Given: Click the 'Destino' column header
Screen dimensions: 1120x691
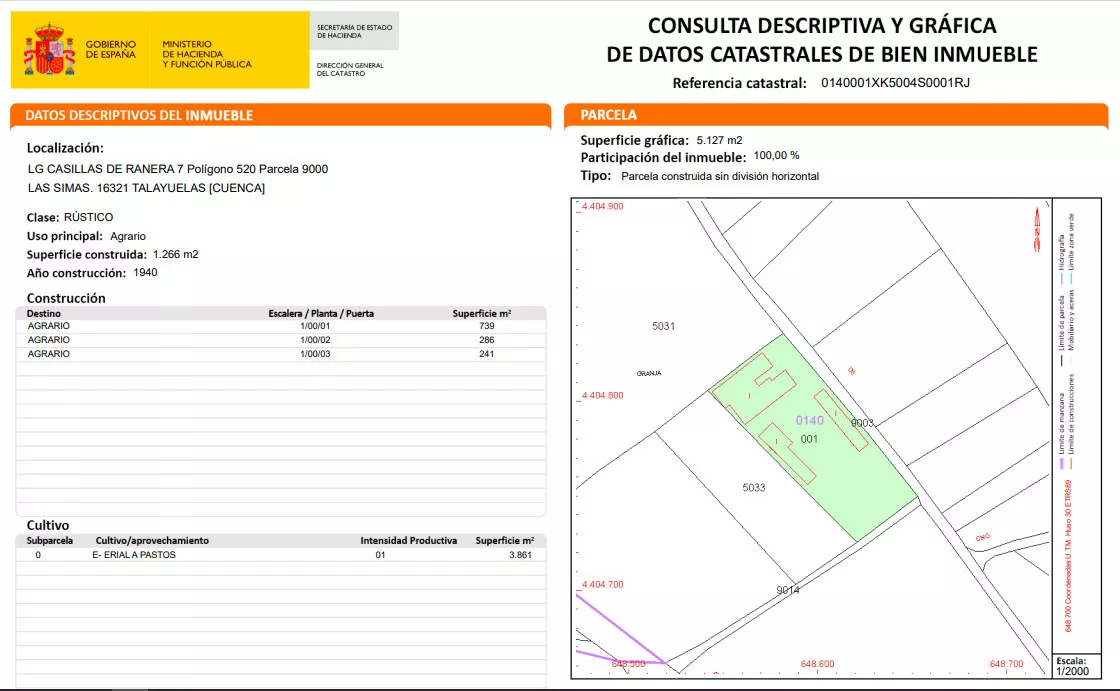Looking at the screenshot, I should [x=44, y=314].
